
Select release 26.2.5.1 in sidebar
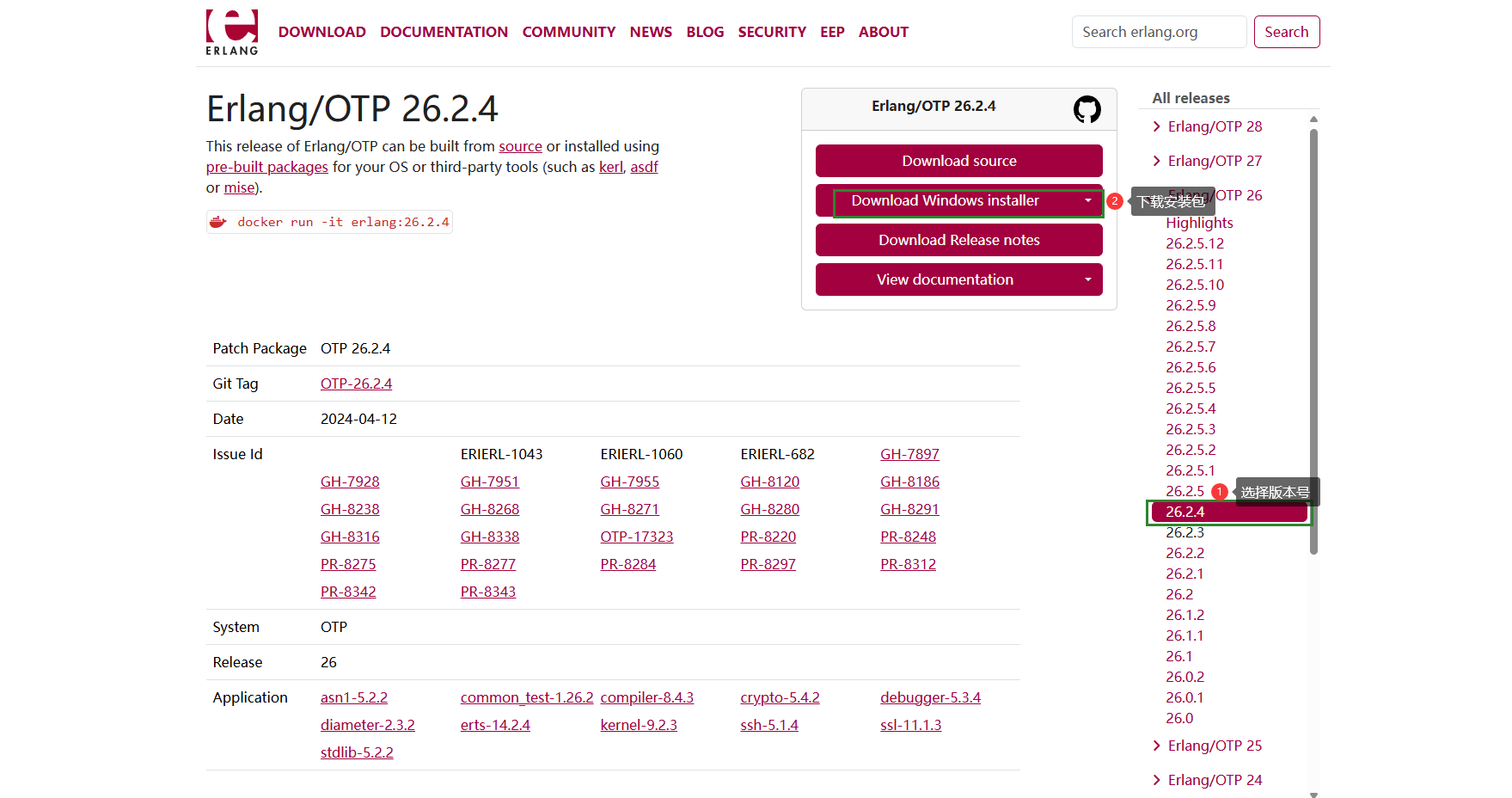1191,471
